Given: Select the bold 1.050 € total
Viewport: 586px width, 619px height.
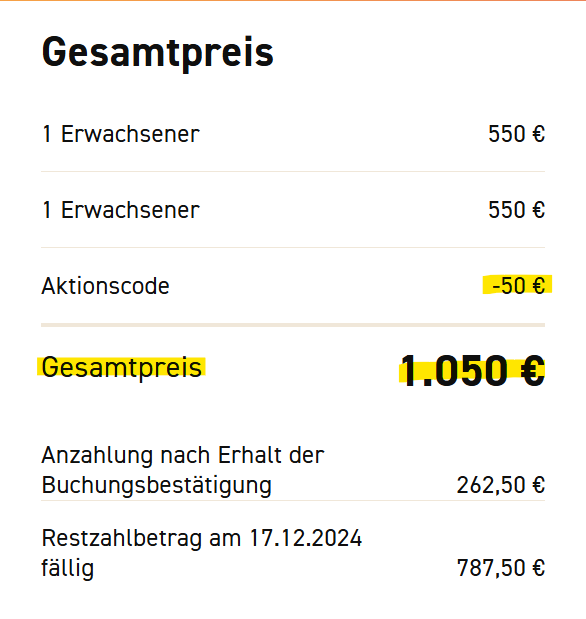Looking at the screenshot, I should click(x=473, y=371).
